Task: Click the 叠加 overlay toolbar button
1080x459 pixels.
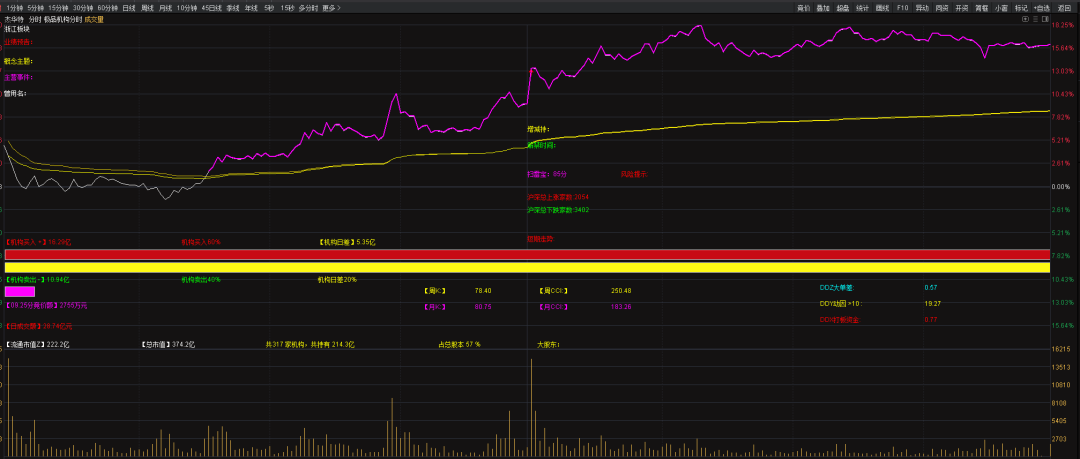Action: tap(823, 7)
